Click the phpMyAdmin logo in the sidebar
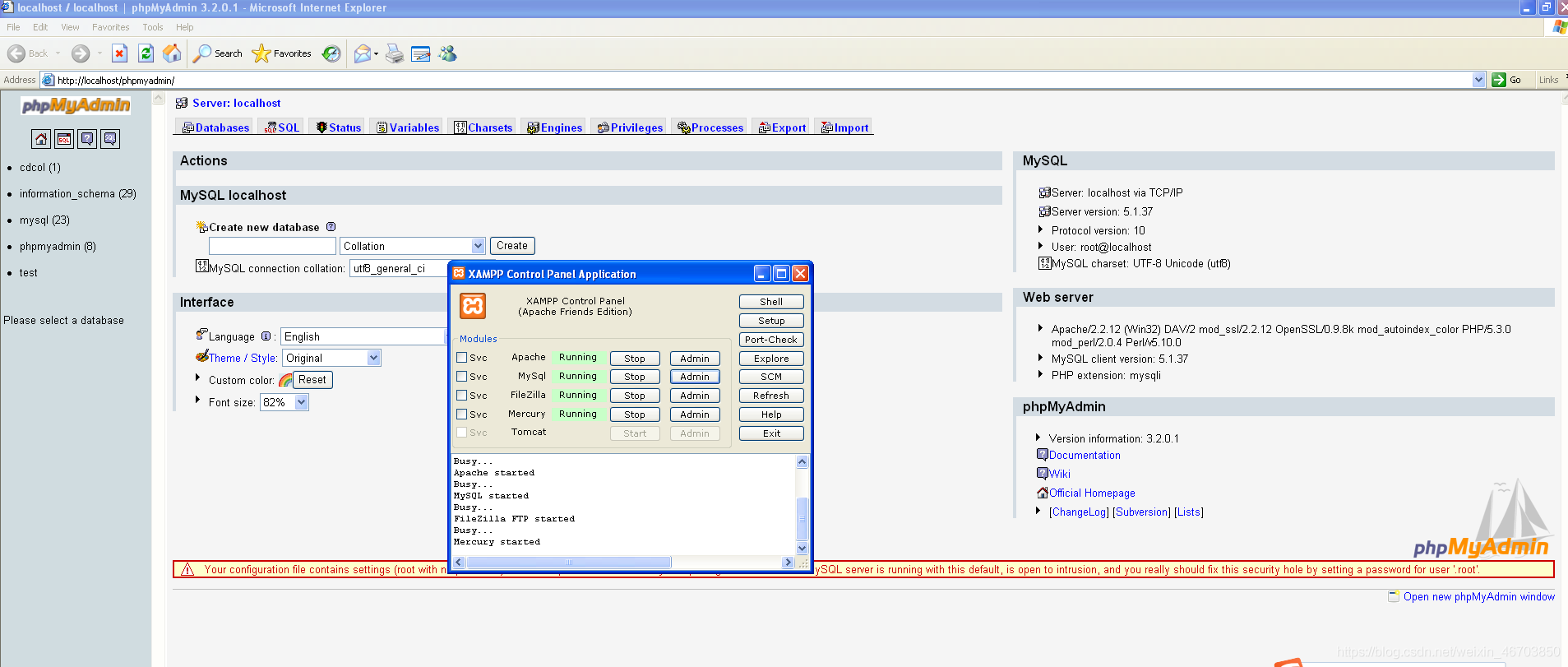1568x667 pixels. point(76,105)
